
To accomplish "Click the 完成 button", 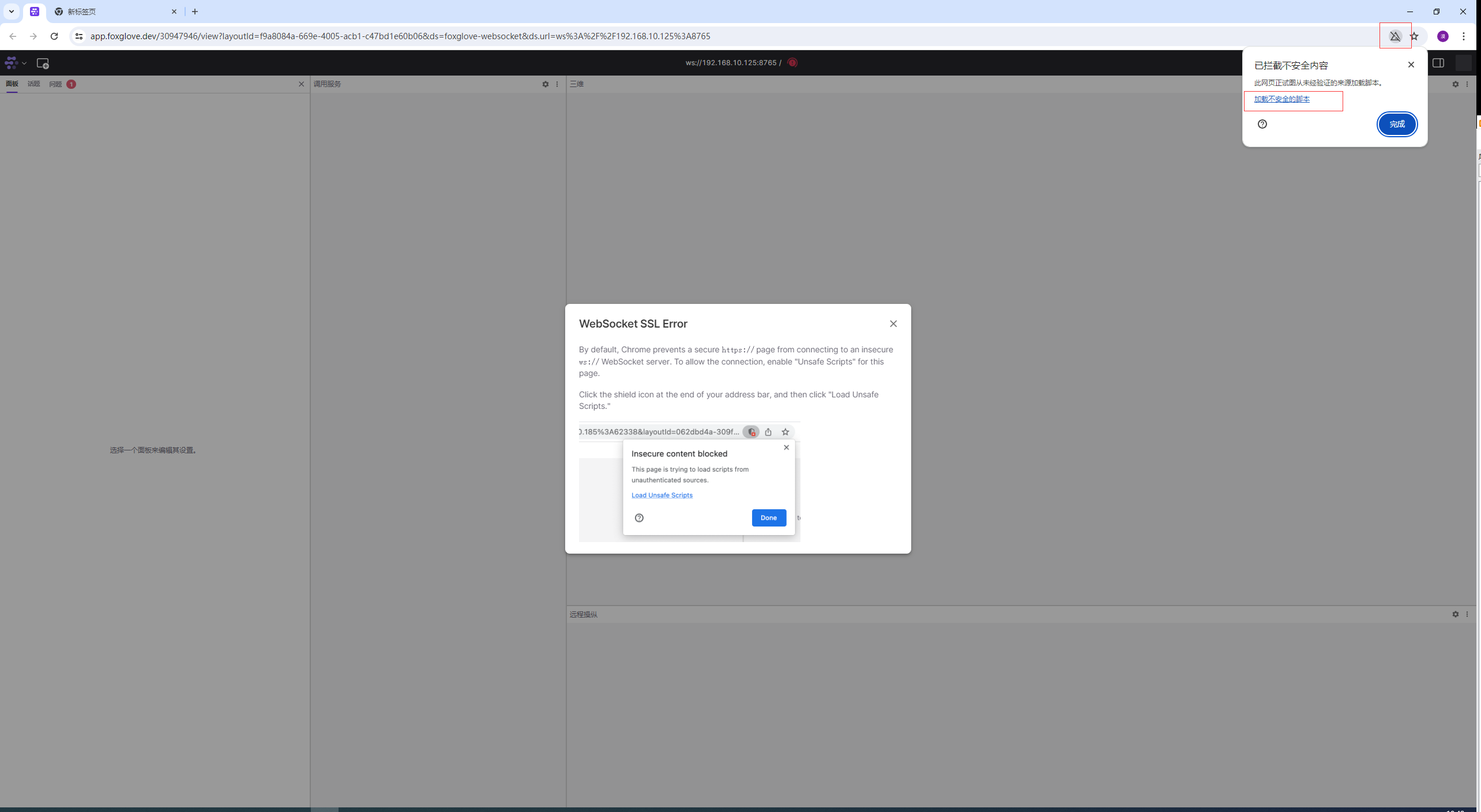I will pos(1396,124).
